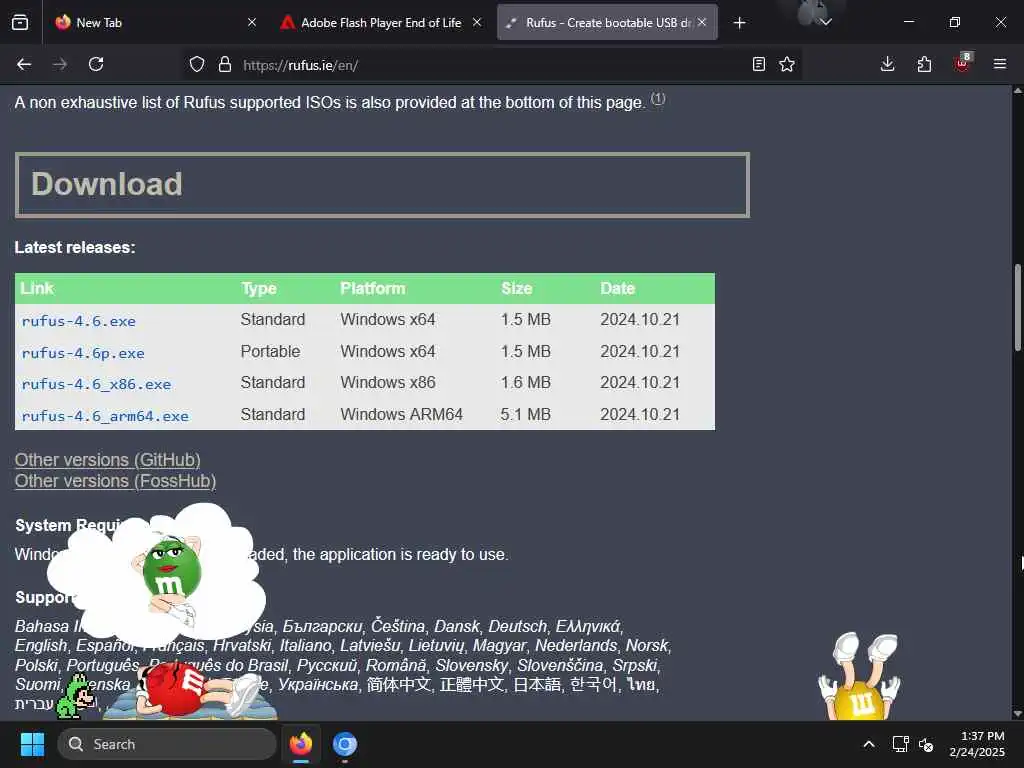Open the muted volume tray icon
Viewport: 1024px width, 768px height.
[x=926, y=744]
